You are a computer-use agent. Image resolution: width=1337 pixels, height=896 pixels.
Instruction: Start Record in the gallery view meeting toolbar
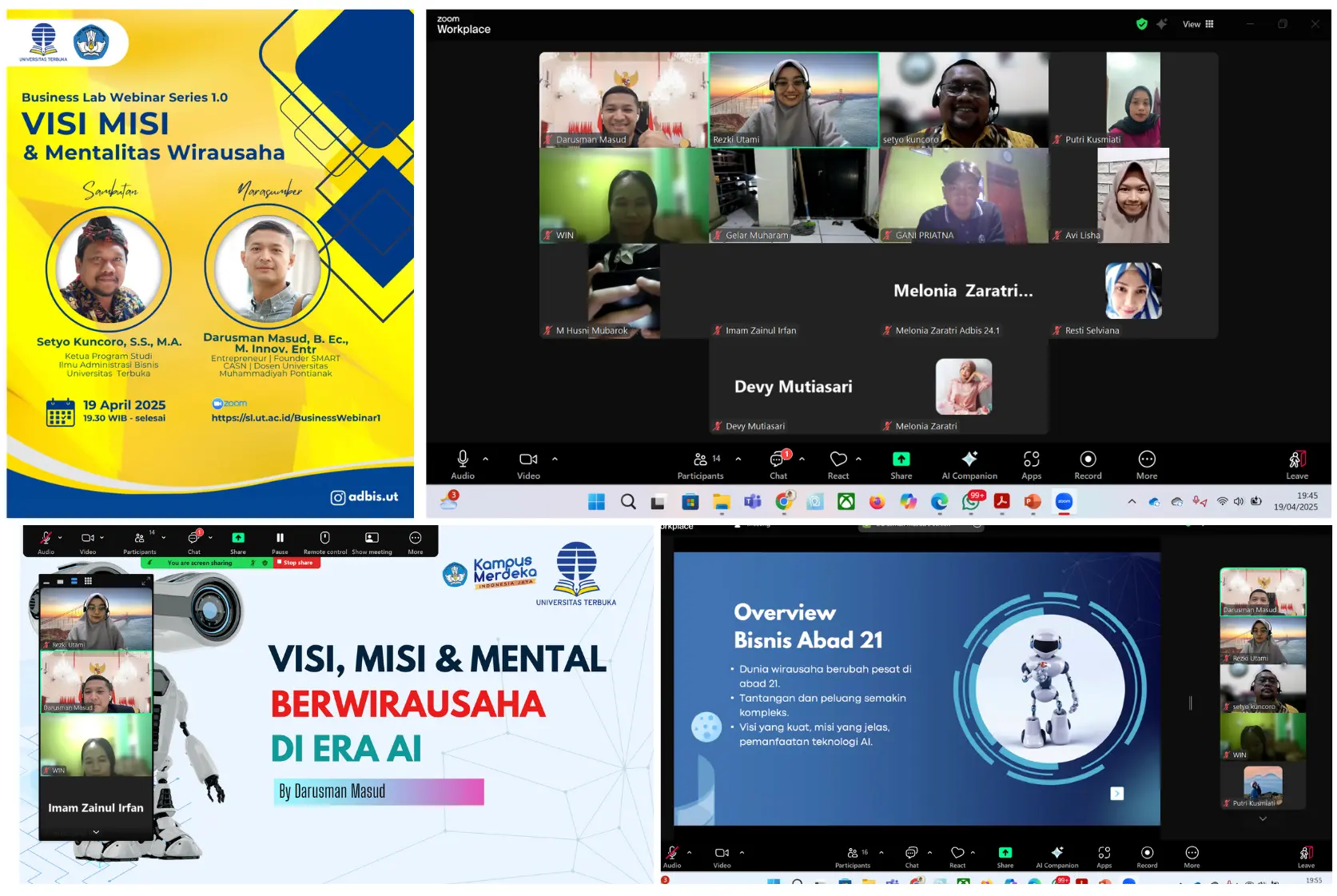pyautogui.click(x=1088, y=464)
